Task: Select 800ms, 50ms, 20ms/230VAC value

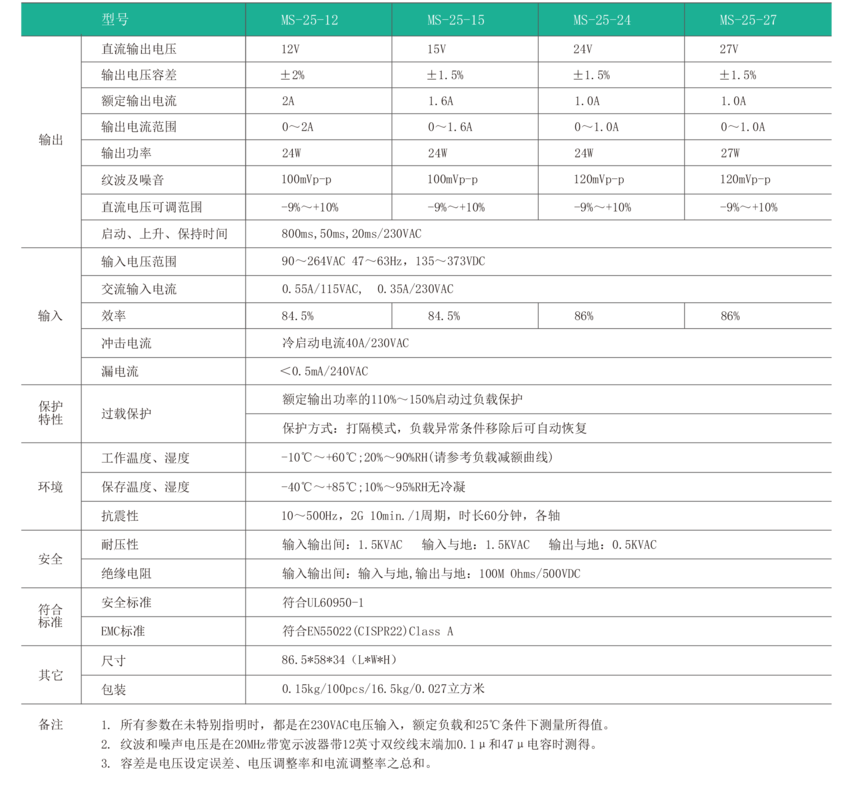Action: point(352,234)
